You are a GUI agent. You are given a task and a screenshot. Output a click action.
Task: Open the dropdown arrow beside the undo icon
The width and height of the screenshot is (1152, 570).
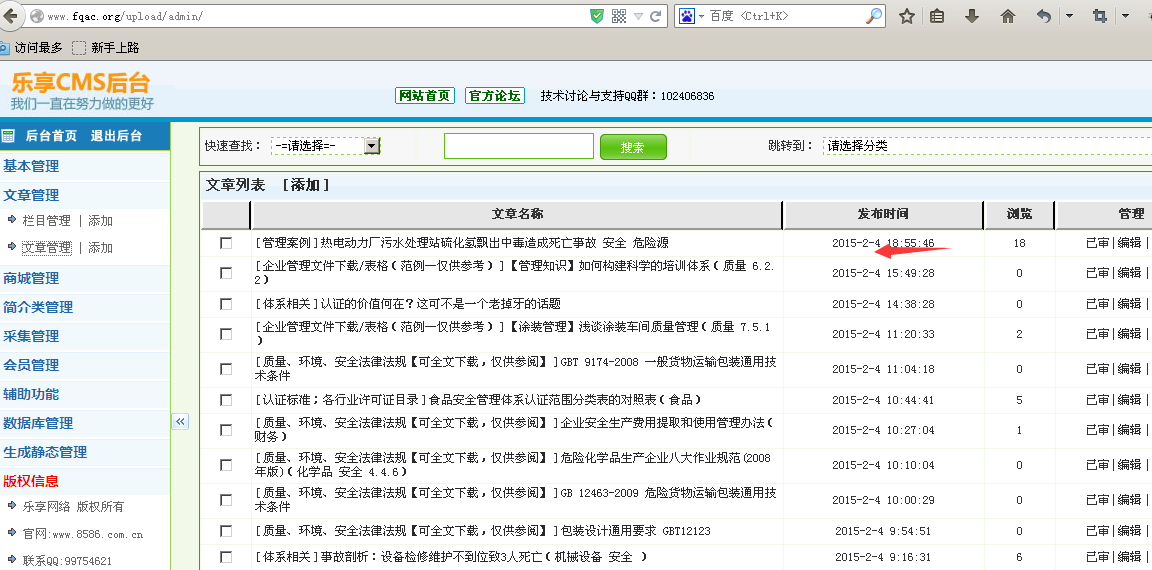pos(1069,16)
